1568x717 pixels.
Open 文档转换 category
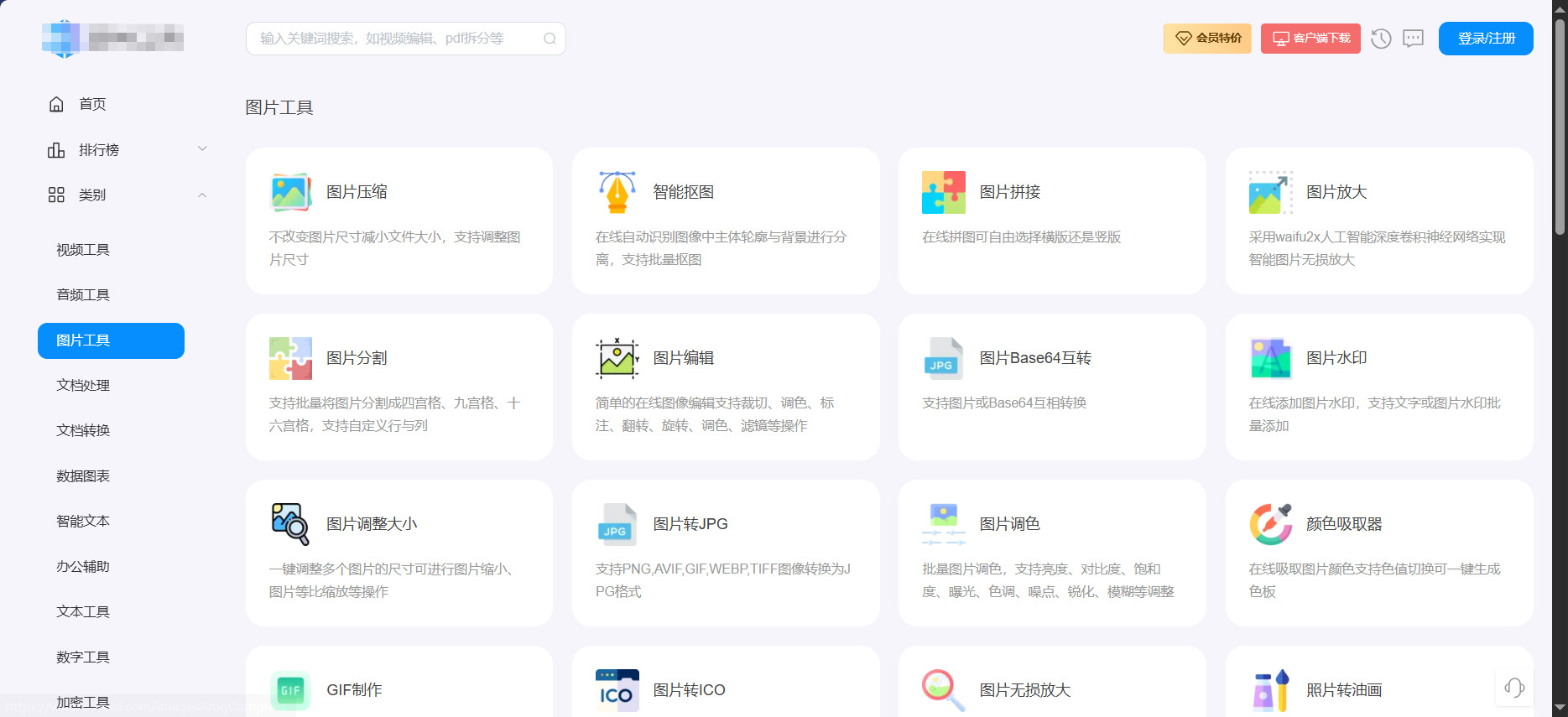click(x=83, y=431)
